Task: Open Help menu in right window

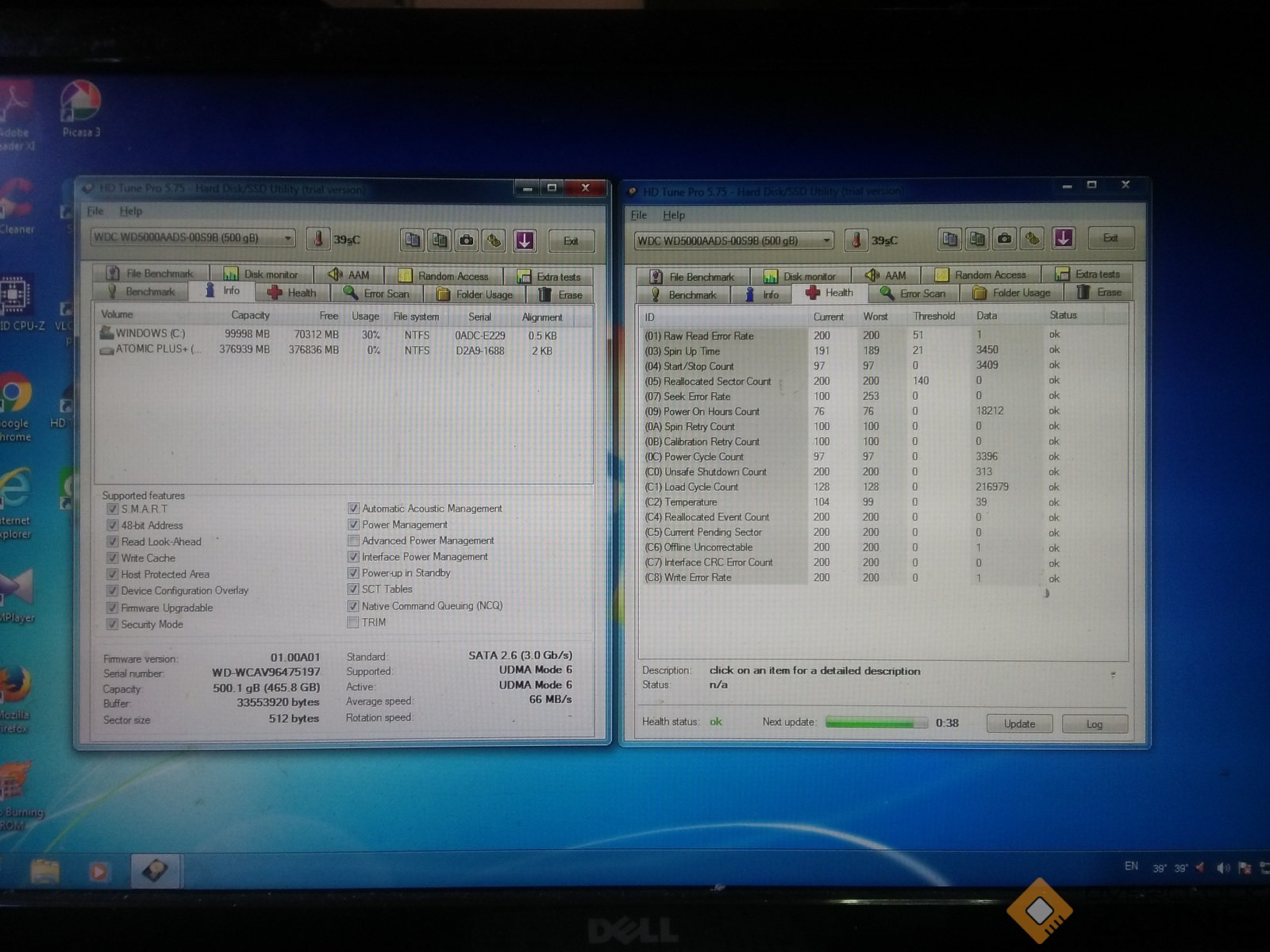Action: 674,215
